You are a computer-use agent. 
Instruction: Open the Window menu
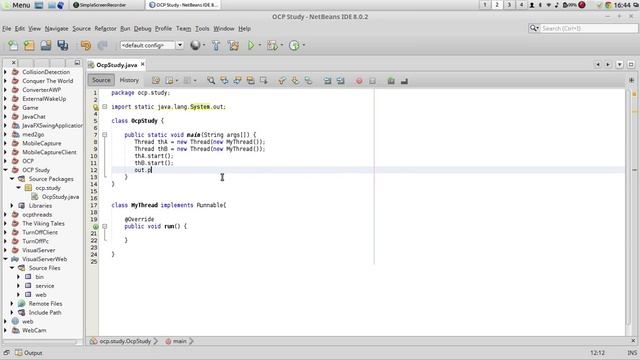[x=224, y=29]
